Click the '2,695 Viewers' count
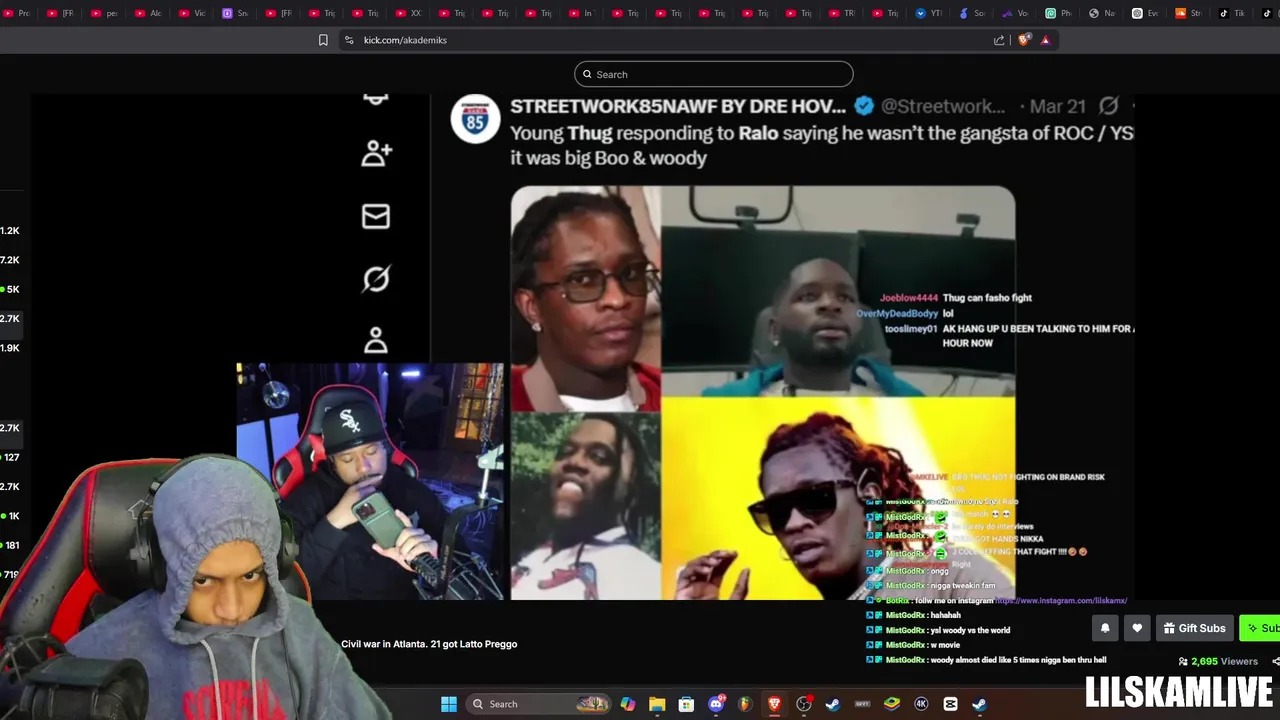This screenshot has width=1280, height=720. pyautogui.click(x=1217, y=661)
